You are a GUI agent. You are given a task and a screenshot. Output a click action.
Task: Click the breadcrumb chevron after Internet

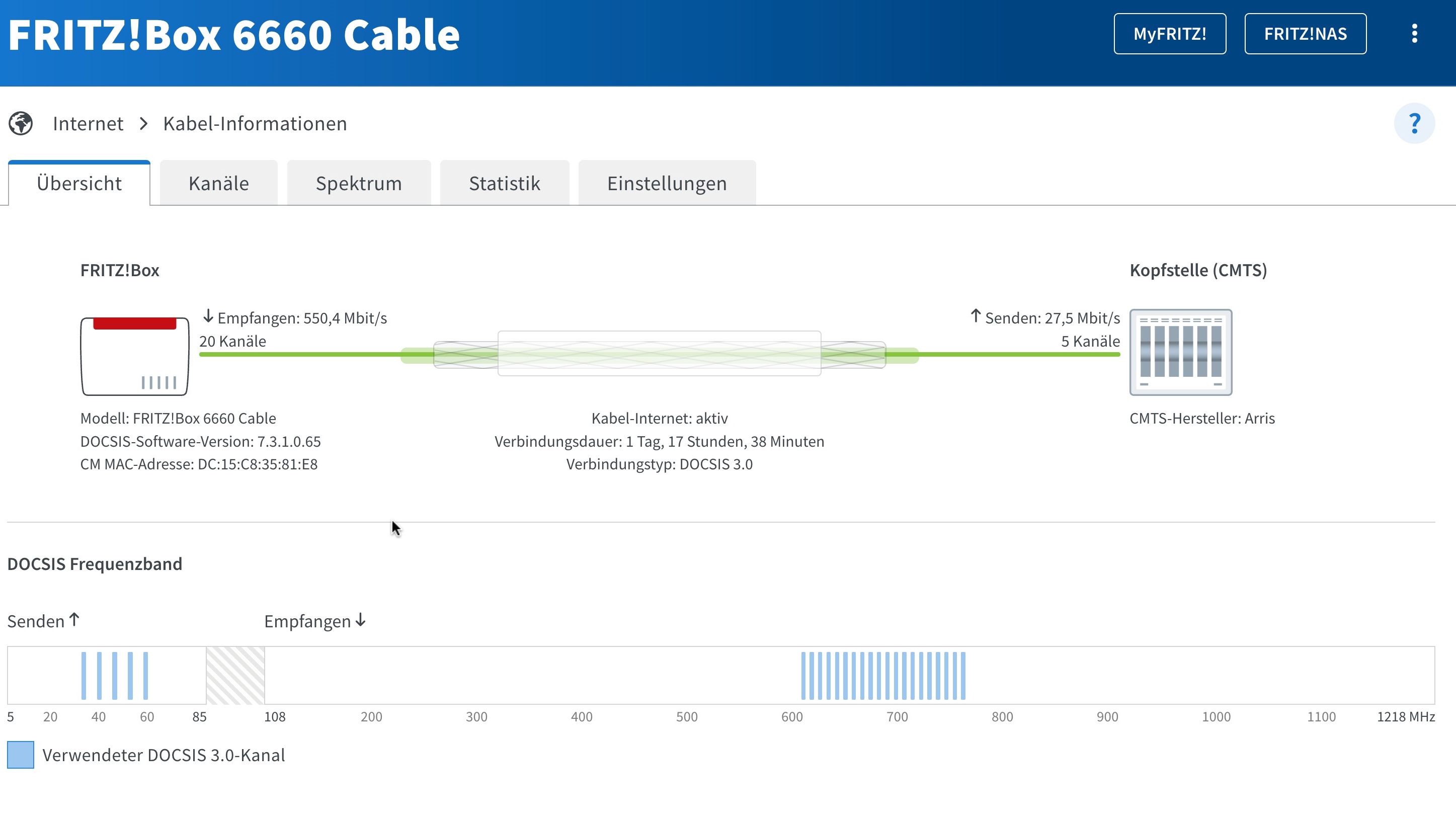pyautogui.click(x=143, y=123)
